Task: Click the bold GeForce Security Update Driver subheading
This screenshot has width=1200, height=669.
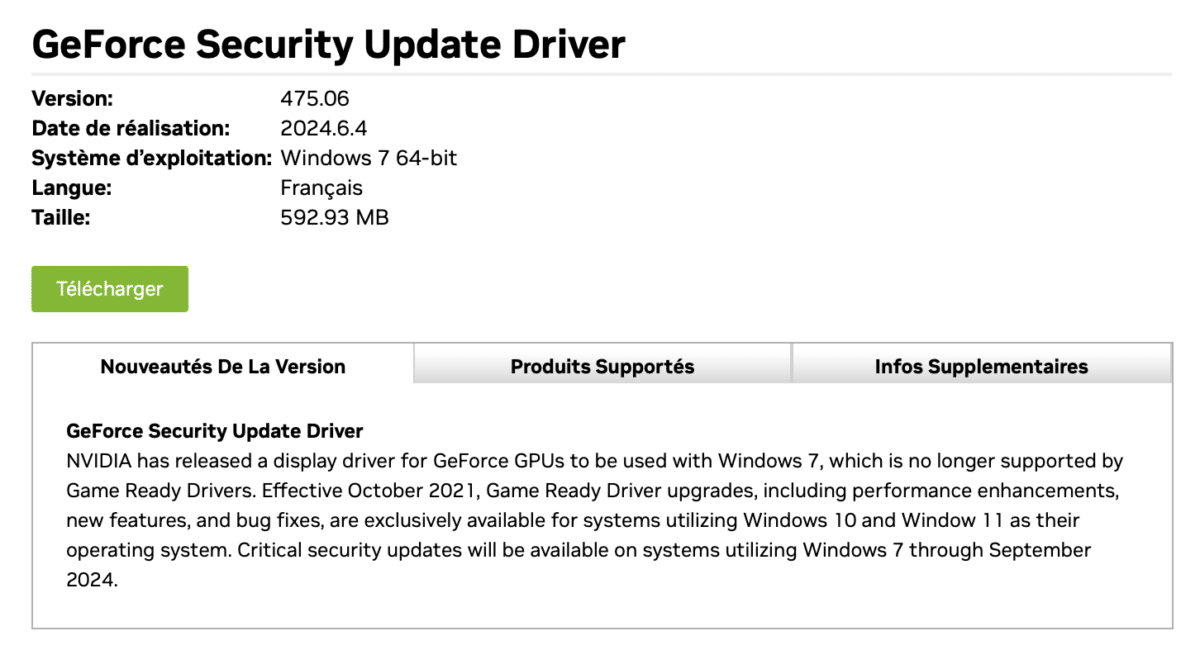Action: (215, 431)
